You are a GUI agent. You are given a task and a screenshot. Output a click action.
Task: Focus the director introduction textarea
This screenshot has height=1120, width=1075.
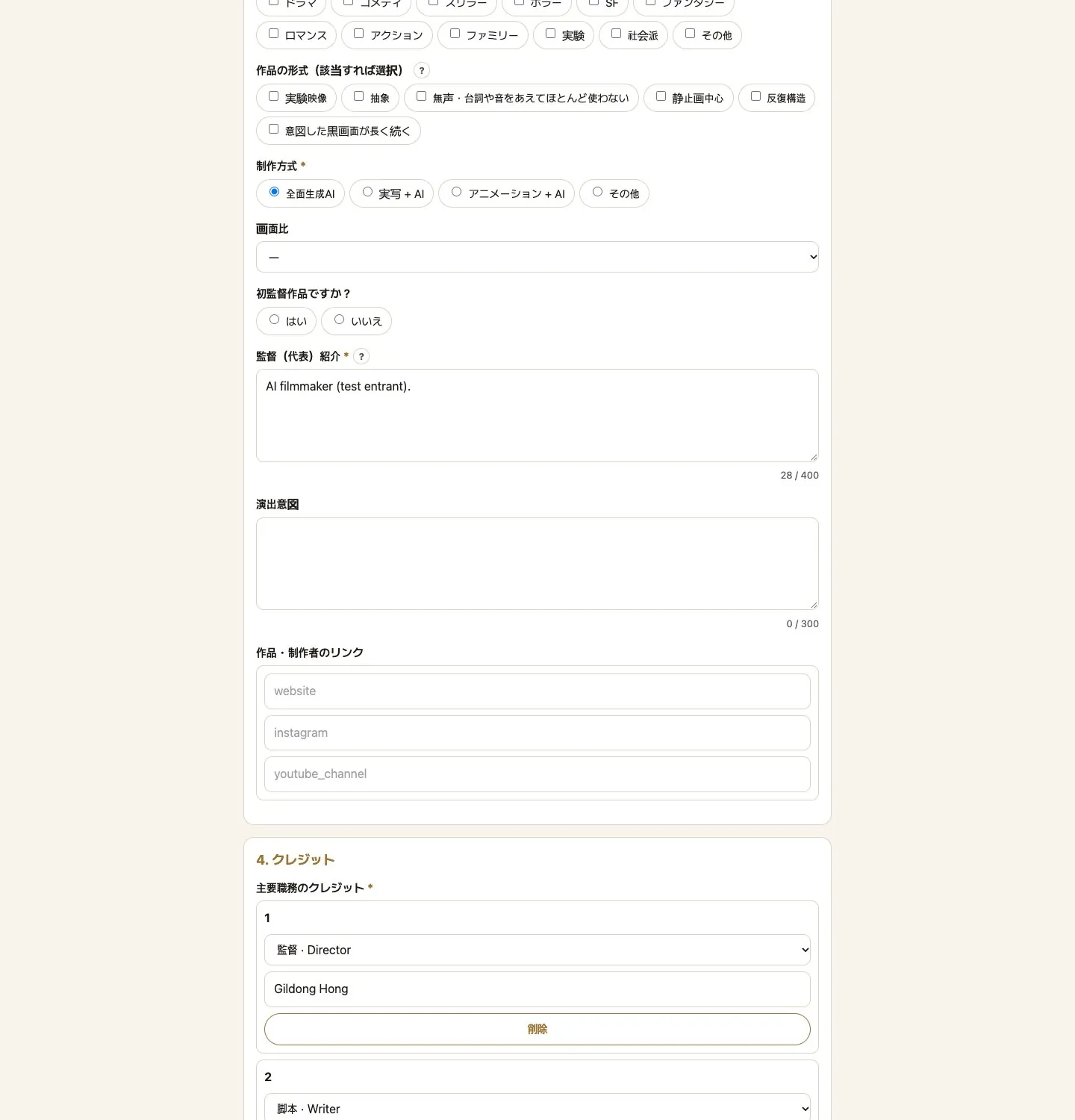[537, 415]
